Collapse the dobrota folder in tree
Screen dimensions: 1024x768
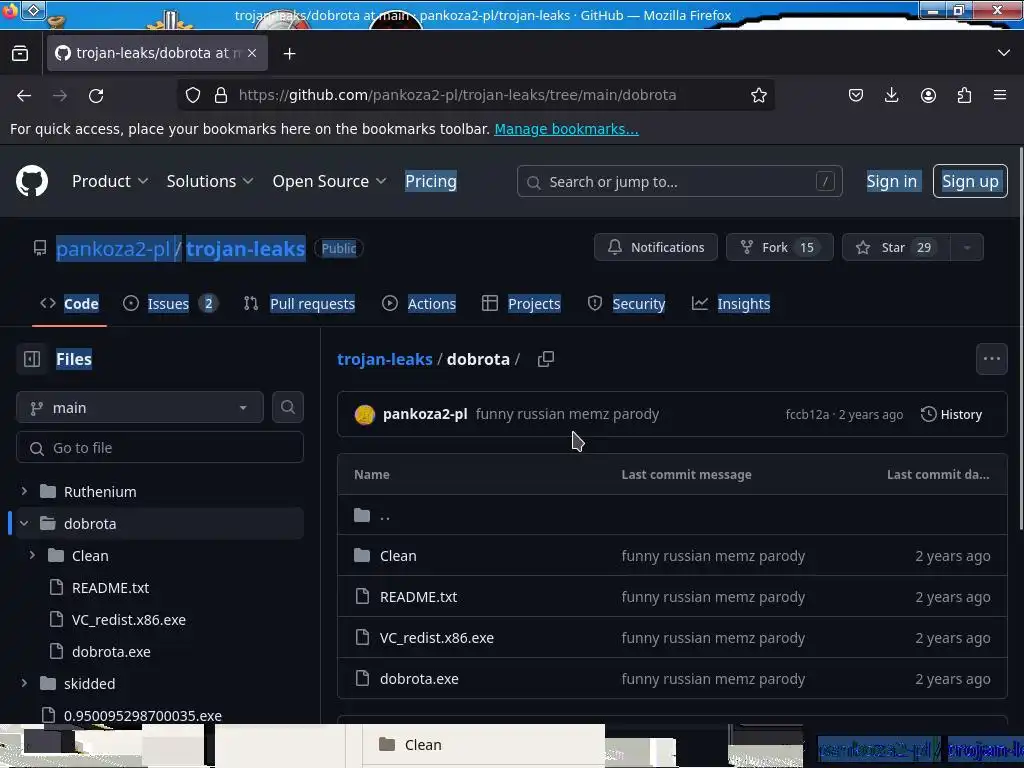pos(24,523)
